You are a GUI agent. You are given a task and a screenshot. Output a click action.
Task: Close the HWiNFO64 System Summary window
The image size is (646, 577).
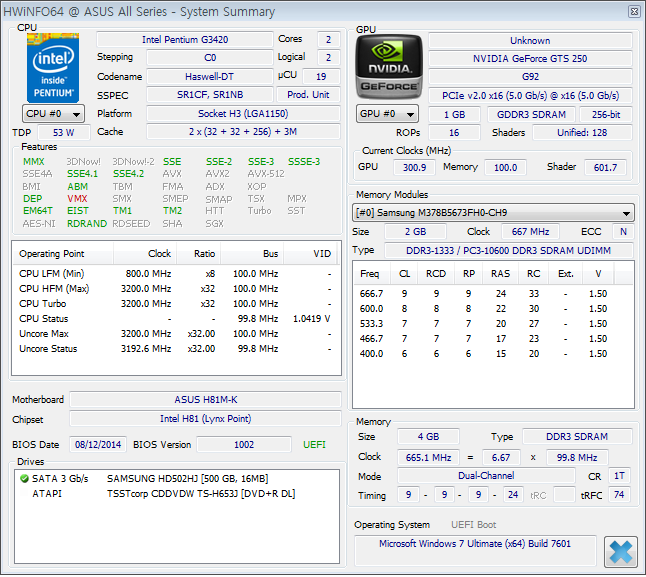pyautogui.click(x=633, y=11)
